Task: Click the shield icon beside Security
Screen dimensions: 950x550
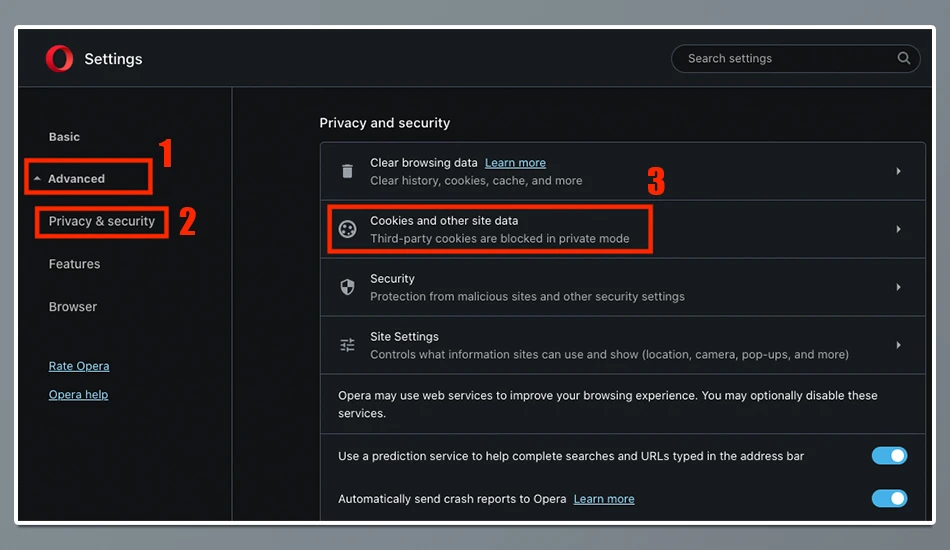Action: click(x=347, y=287)
